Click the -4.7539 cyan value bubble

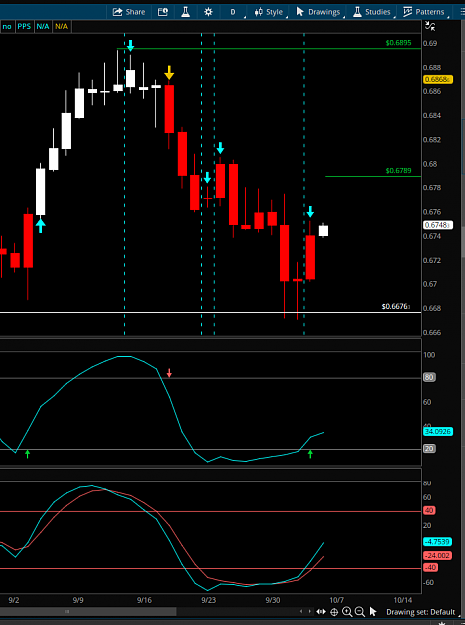pyautogui.click(x=437, y=542)
